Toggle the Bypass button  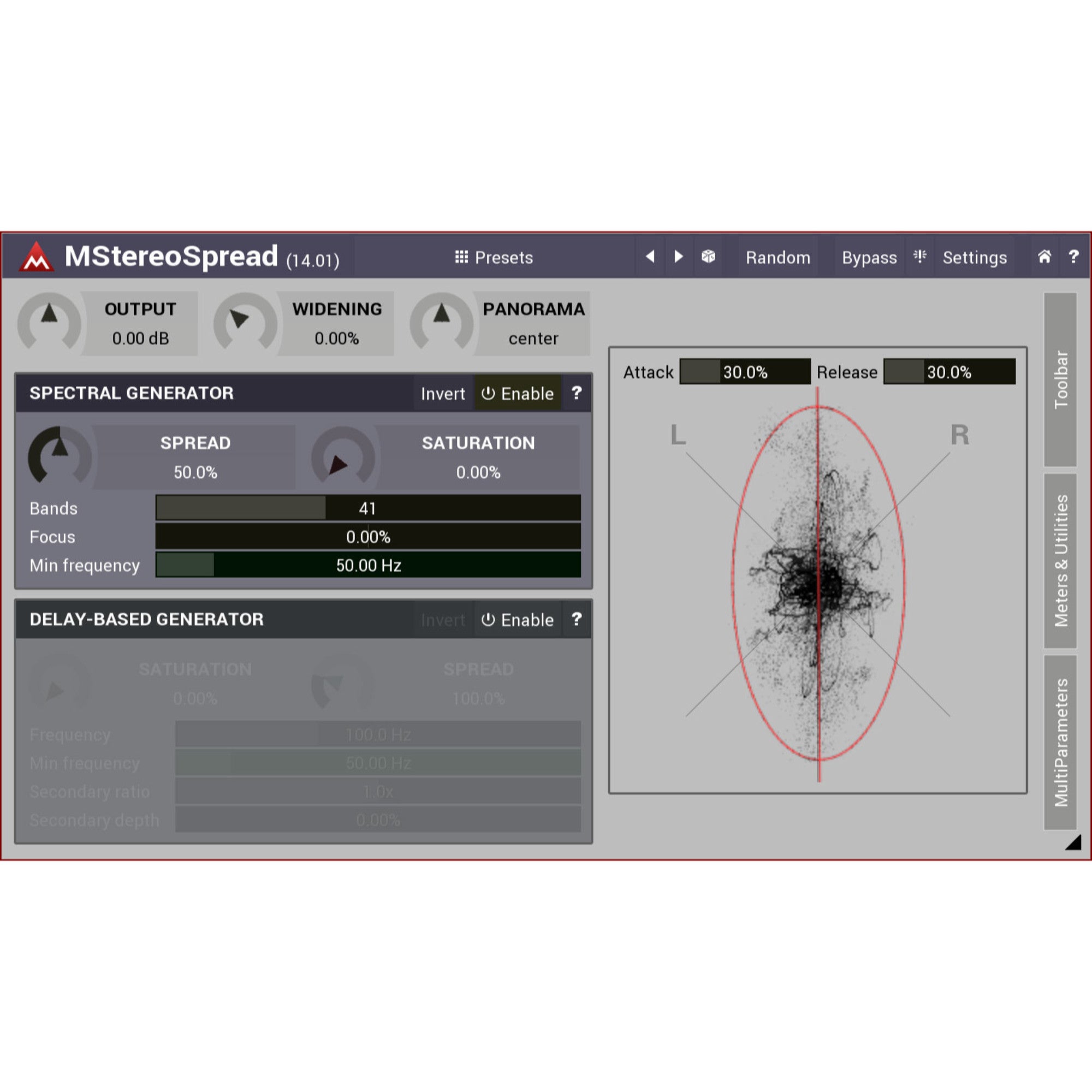pyautogui.click(x=869, y=258)
